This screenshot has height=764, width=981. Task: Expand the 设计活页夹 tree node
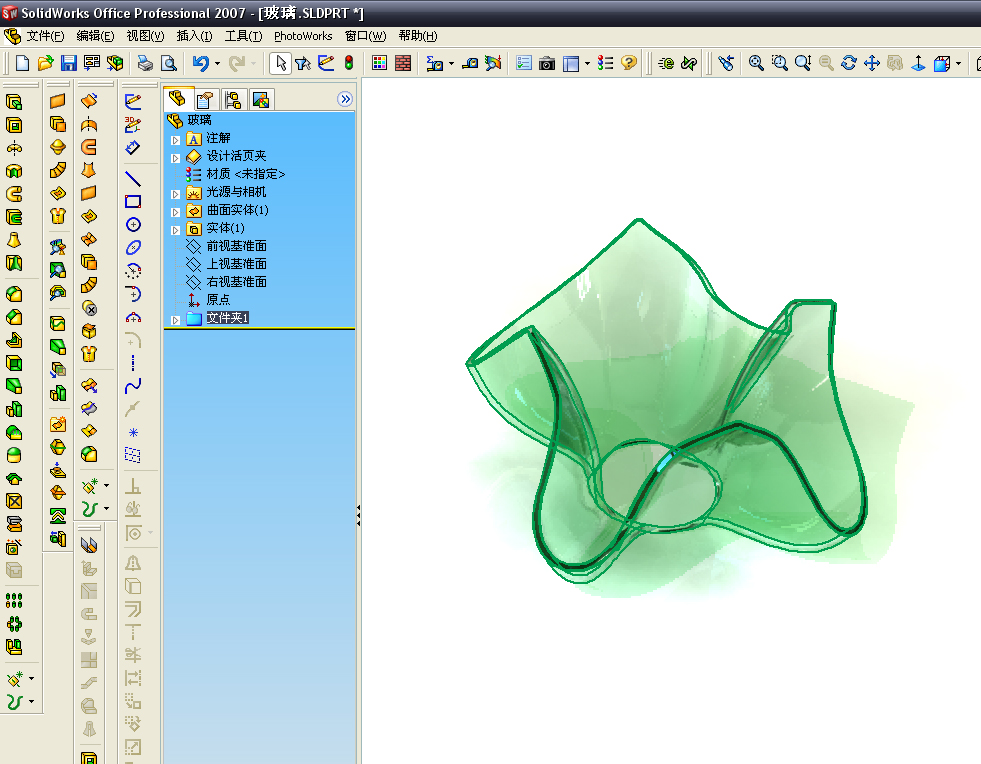(x=176, y=158)
